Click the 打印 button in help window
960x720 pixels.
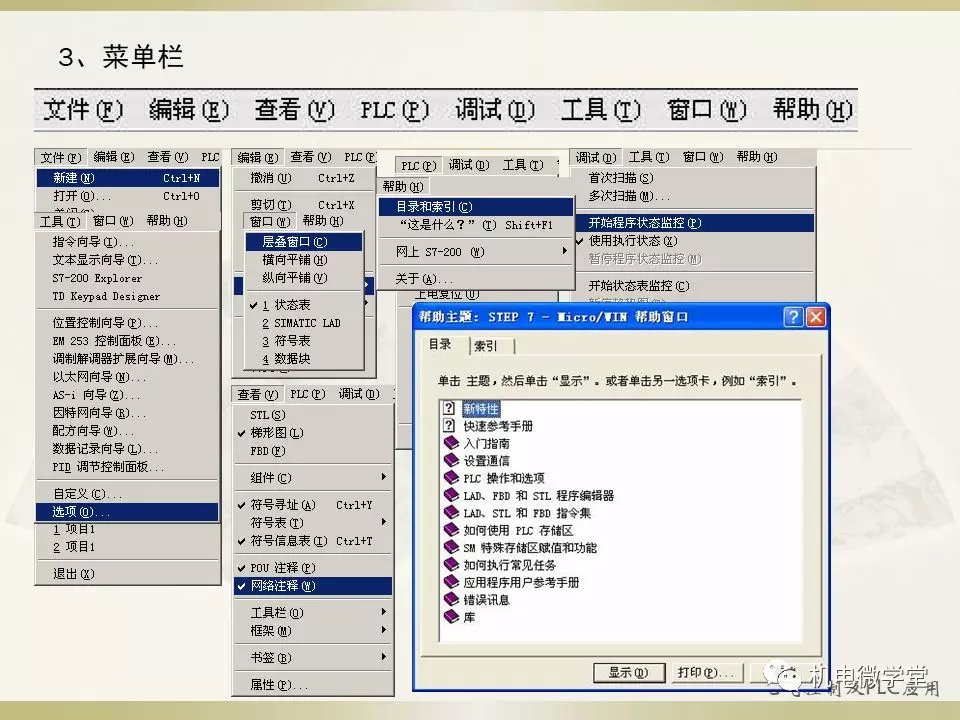(x=705, y=672)
